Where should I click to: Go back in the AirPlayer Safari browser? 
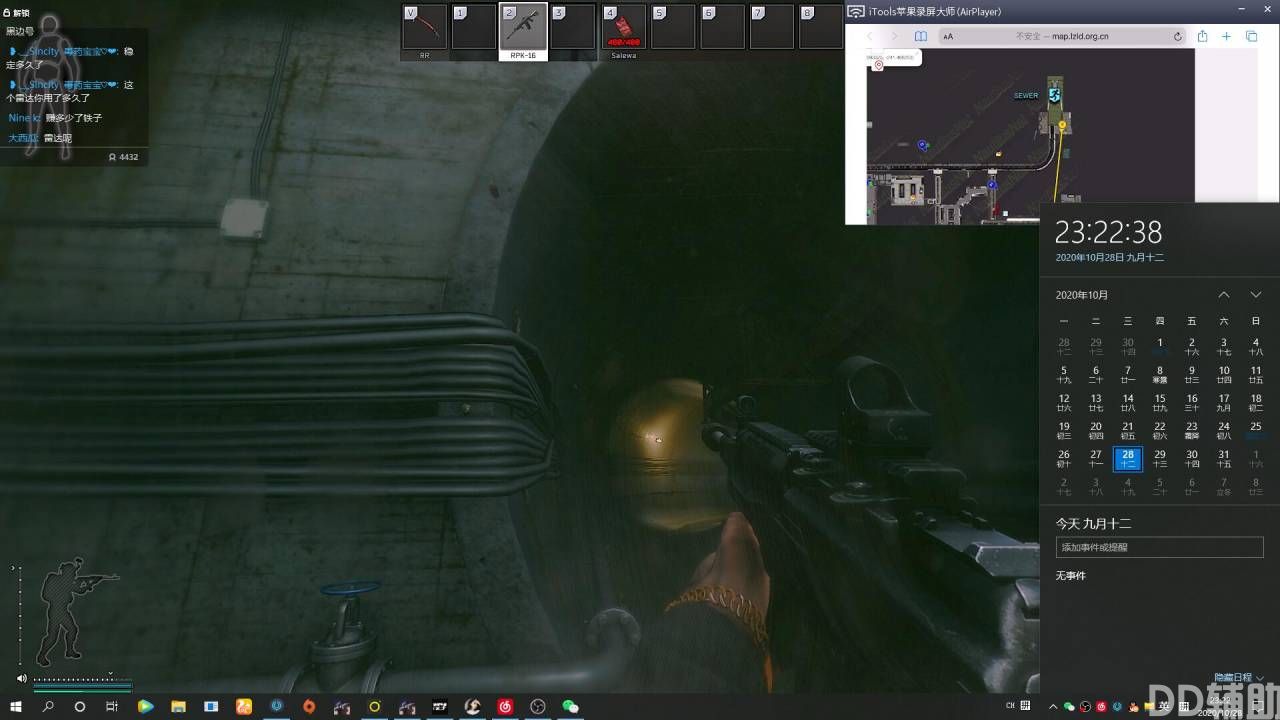(870, 36)
